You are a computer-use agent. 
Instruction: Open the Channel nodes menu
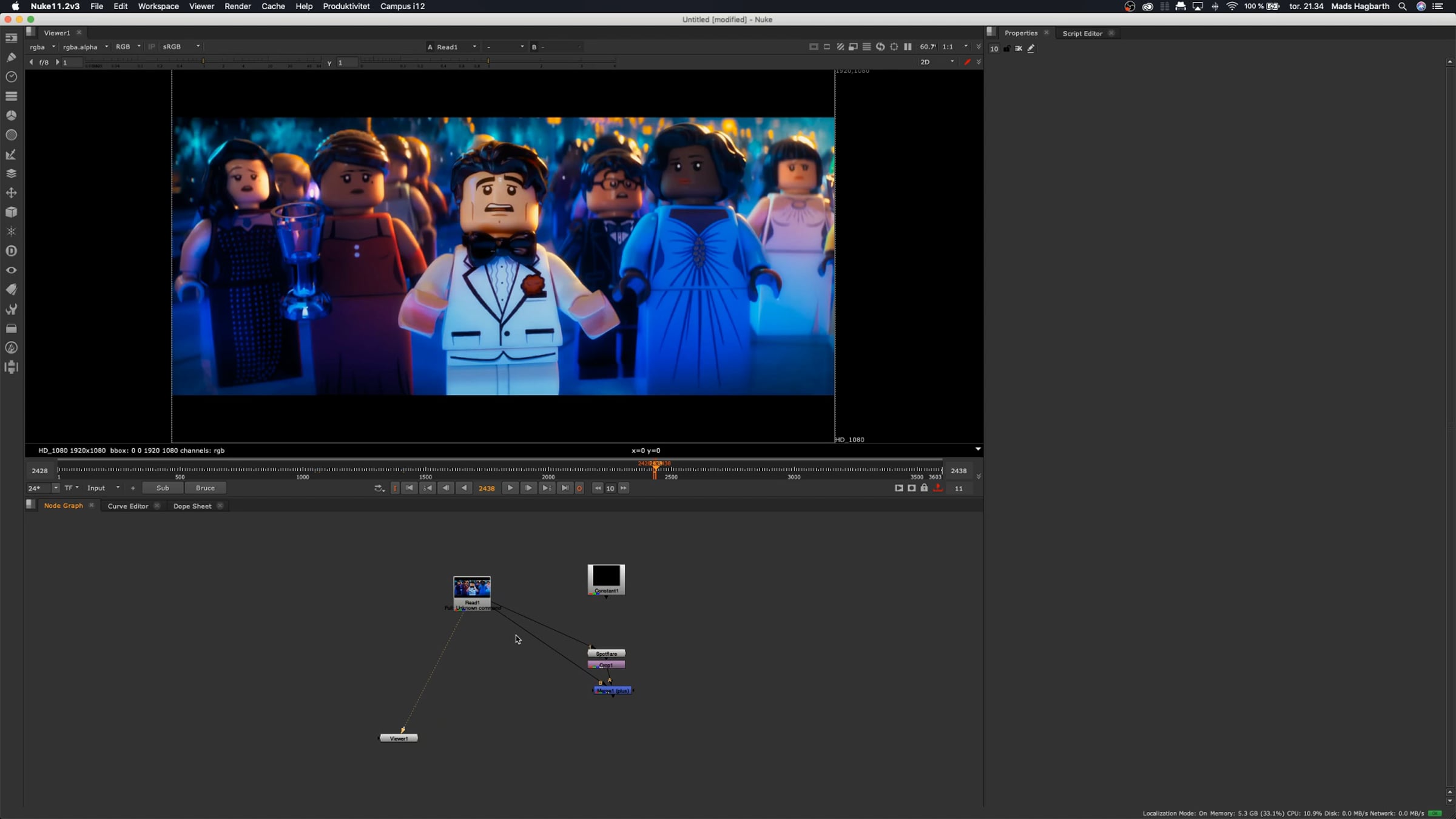pyautogui.click(x=11, y=96)
